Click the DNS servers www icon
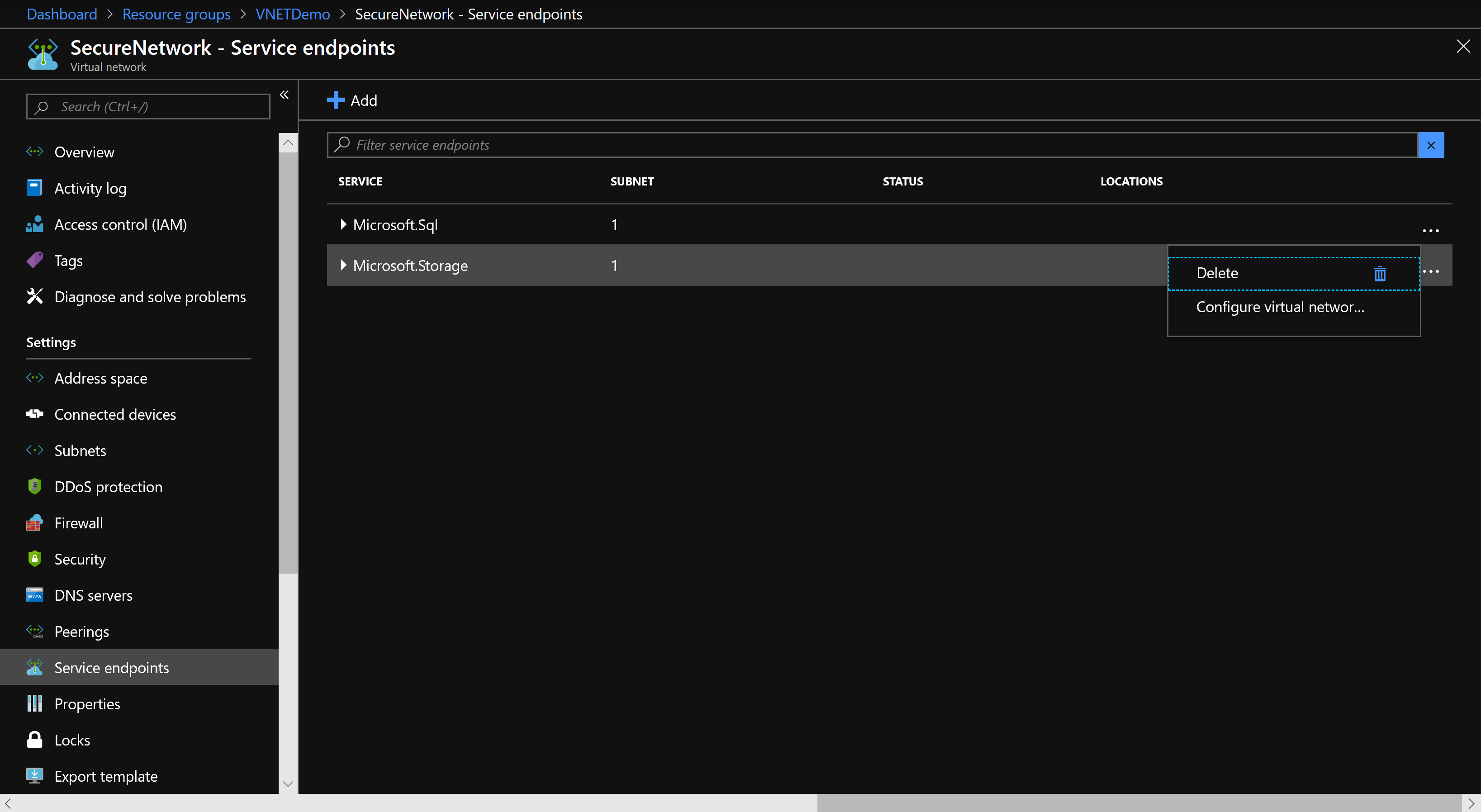Screen dimensions: 1481x812 pyautogui.click(x=34, y=594)
